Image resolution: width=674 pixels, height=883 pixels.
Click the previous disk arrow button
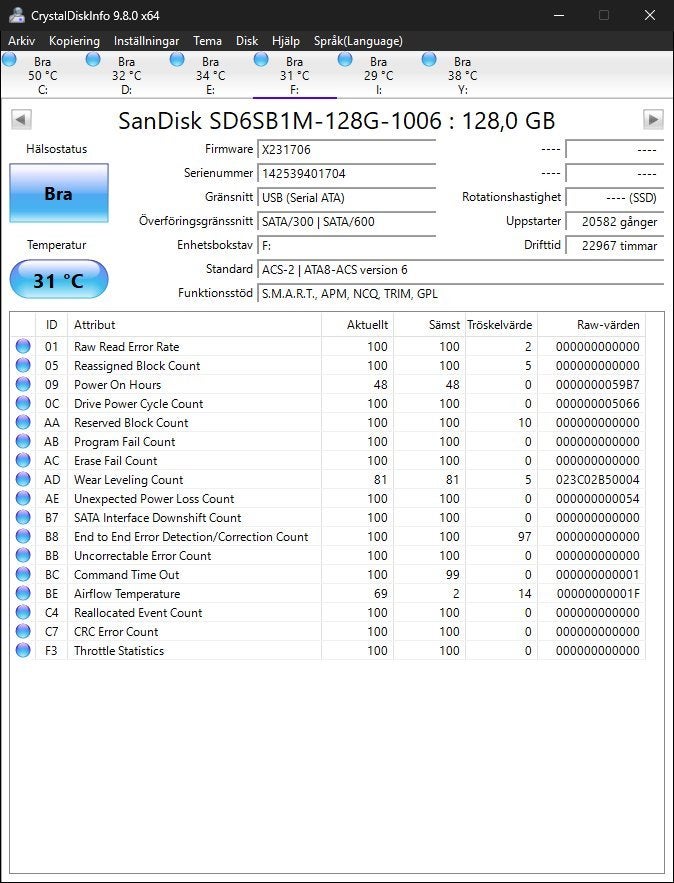point(21,119)
